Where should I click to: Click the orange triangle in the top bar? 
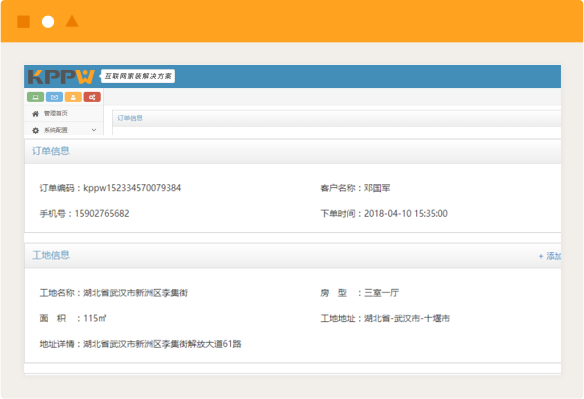pyautogui.click(x=72, y=21)
